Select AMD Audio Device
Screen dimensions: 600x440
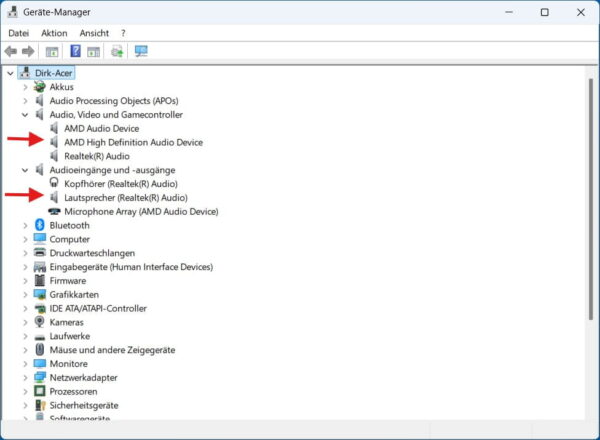pyautogui.click(x=101, y=129)
